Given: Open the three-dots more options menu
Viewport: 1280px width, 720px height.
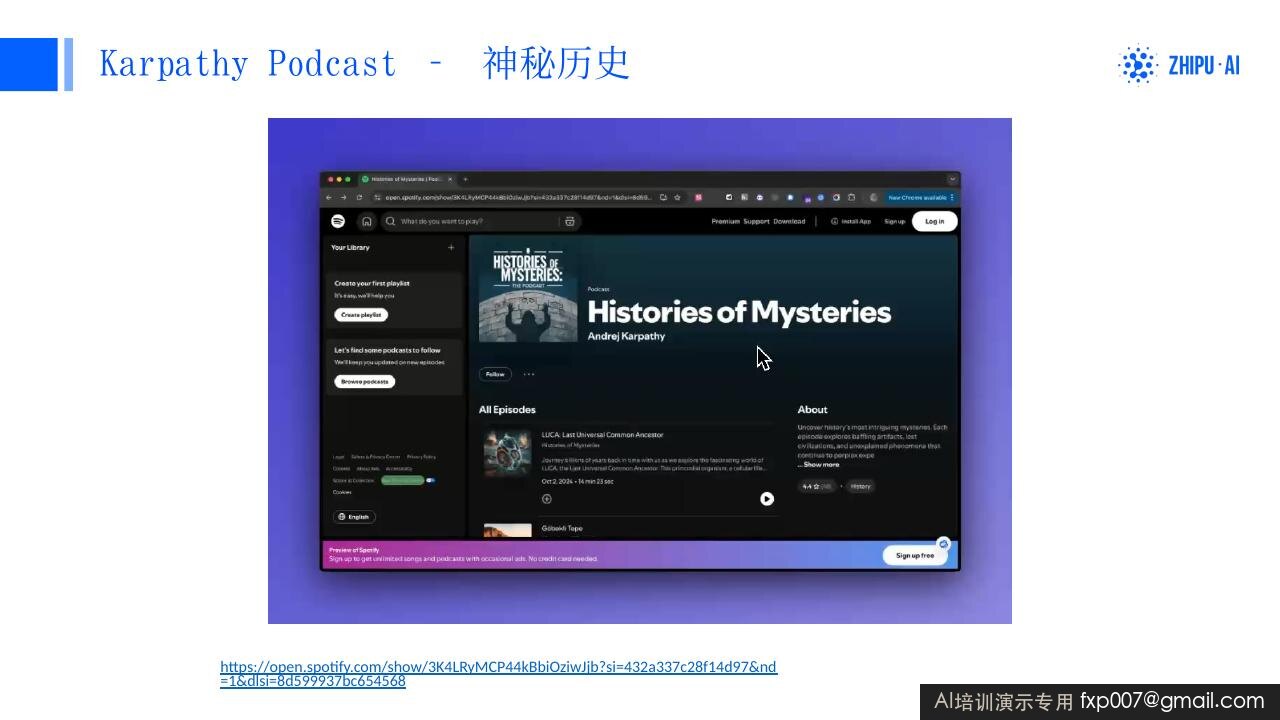Looking at the screenshot, I should click(529, 374).
